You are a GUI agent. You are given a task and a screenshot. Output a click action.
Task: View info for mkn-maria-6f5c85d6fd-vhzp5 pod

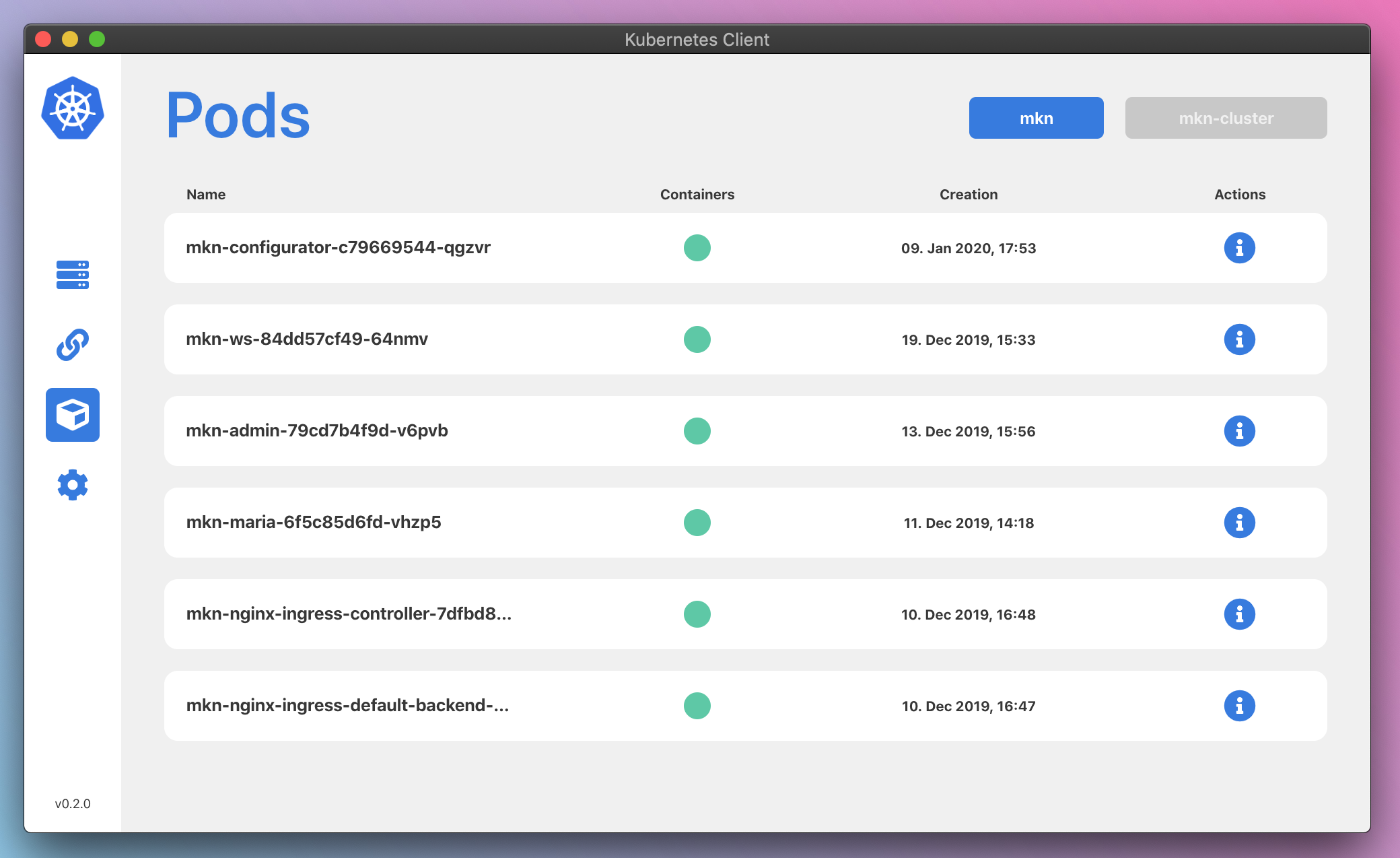pos(1239,523)
